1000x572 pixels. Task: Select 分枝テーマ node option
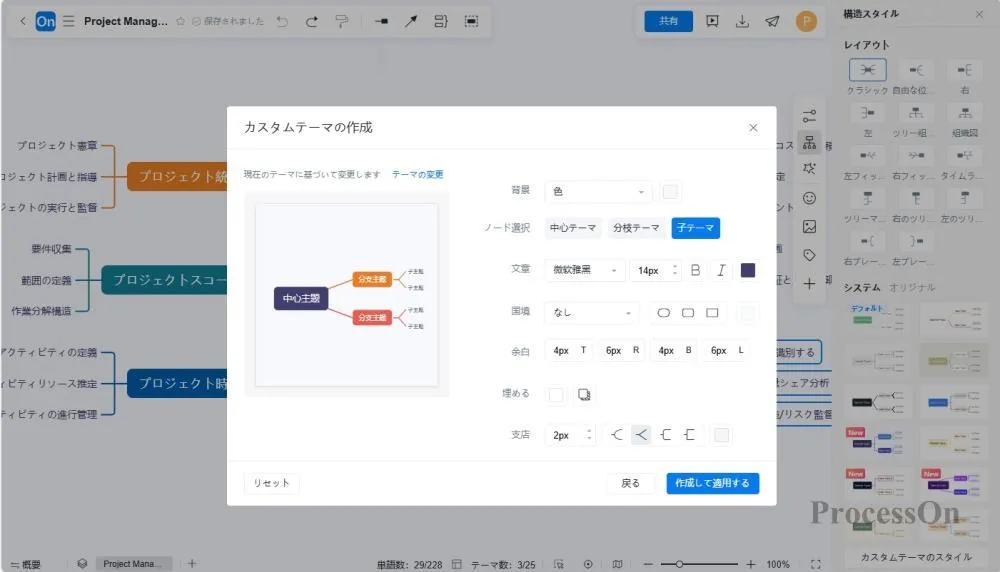tap(636, 228)
